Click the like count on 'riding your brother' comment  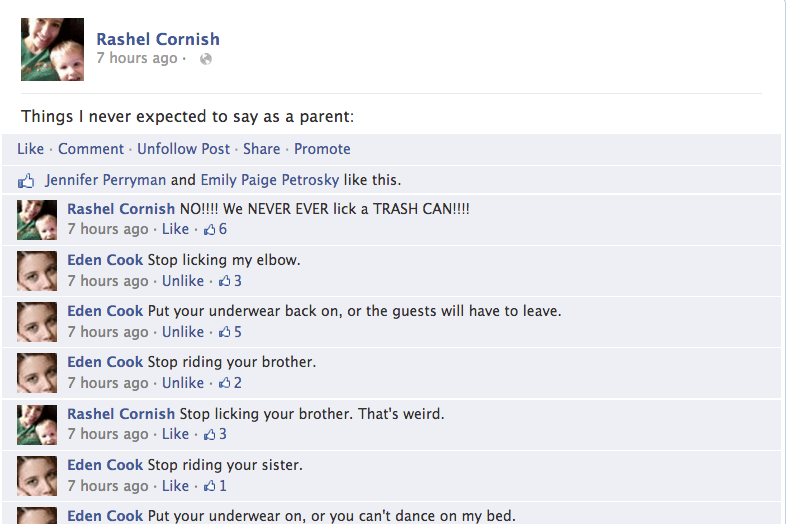[x=230, y=383]
